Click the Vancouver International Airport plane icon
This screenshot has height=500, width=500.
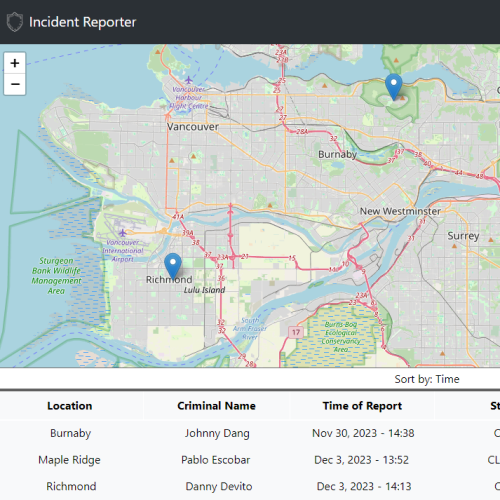point(122,233)
